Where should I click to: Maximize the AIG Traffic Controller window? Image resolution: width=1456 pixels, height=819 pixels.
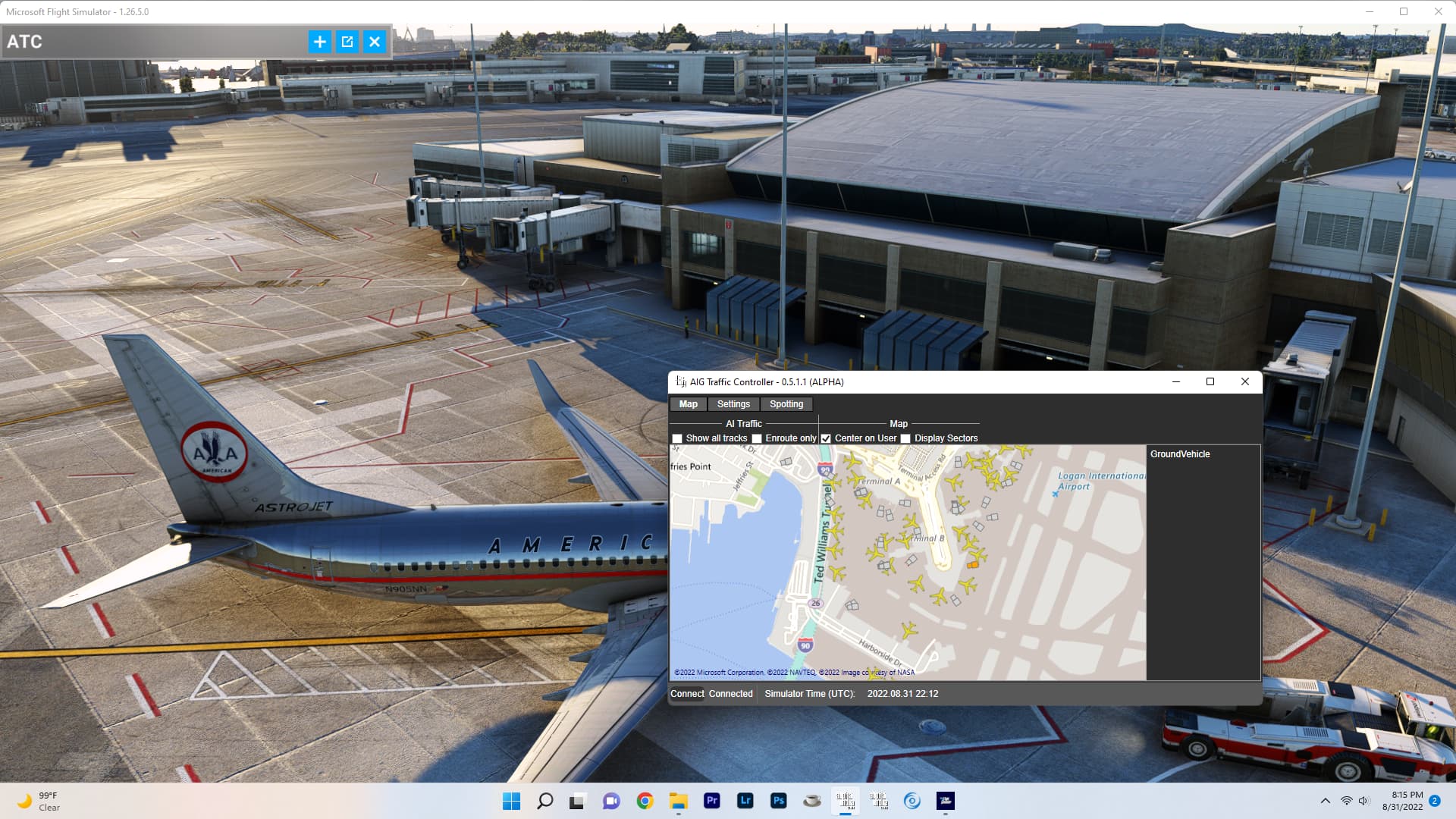[x=1210, y=381]
